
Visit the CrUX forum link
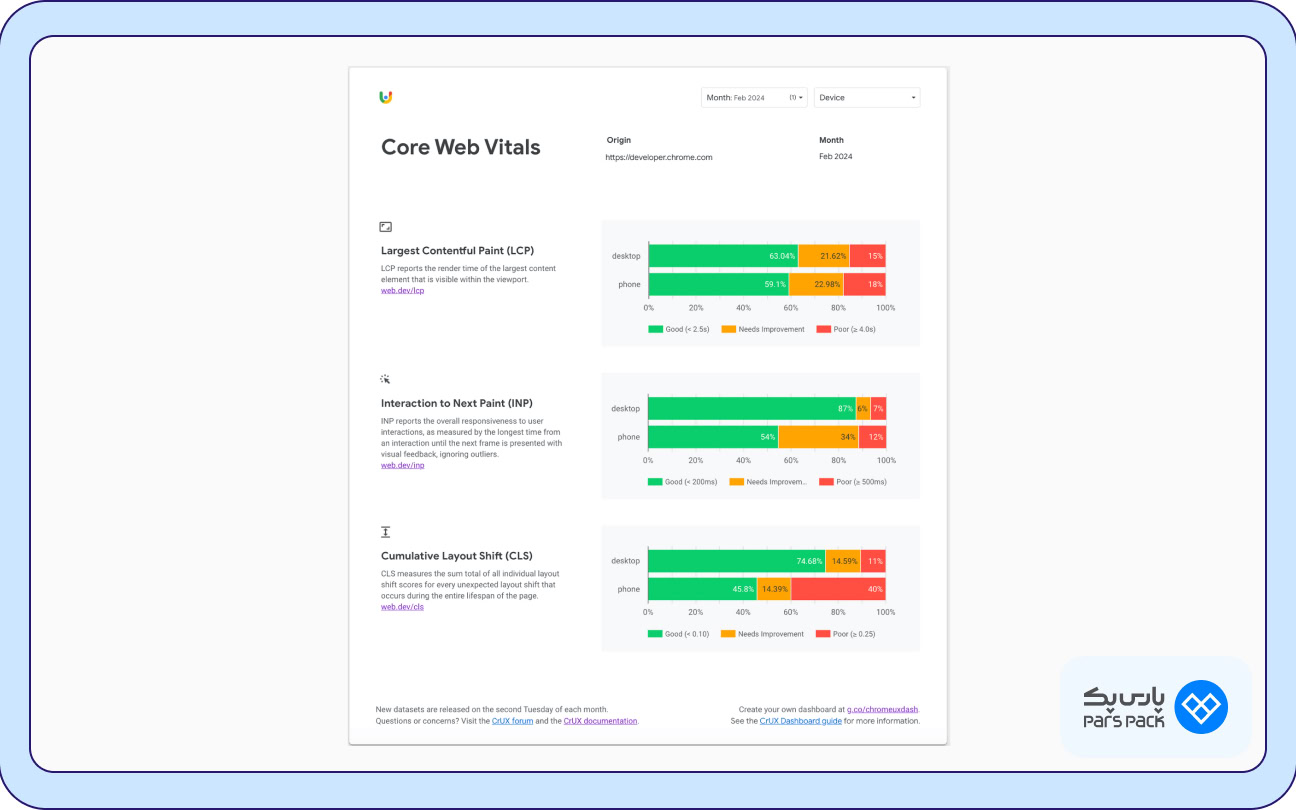[512, 721]
